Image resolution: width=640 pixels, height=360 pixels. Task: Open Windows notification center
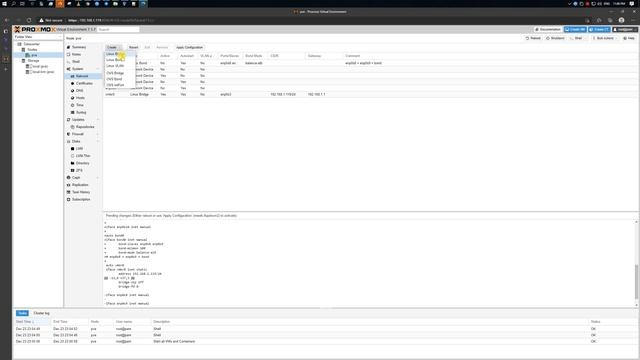click(632, 4)
